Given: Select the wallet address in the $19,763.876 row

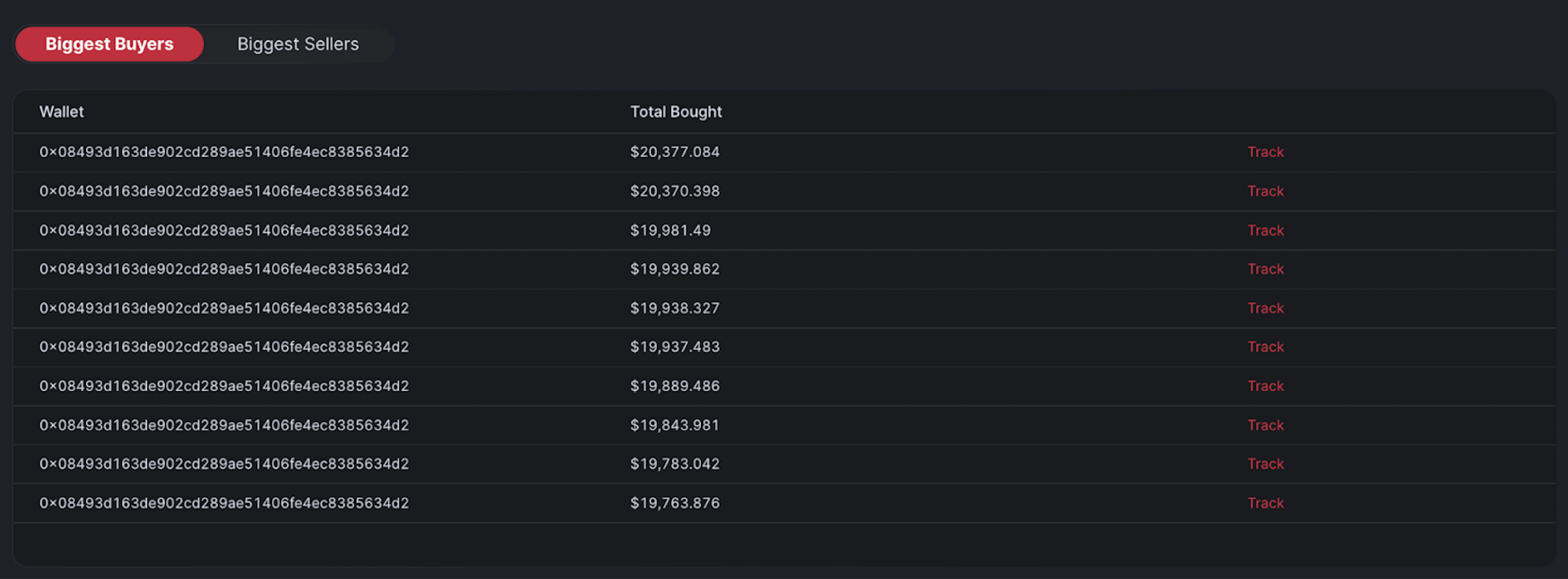Looking at the screenshot, I should click(x=224, y=503).
